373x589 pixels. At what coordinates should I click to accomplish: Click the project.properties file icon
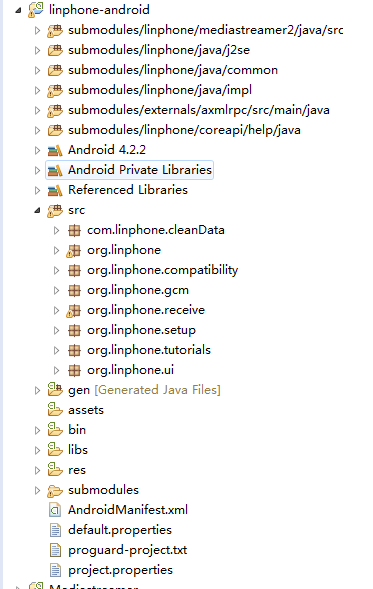click(x=55, y=570)
